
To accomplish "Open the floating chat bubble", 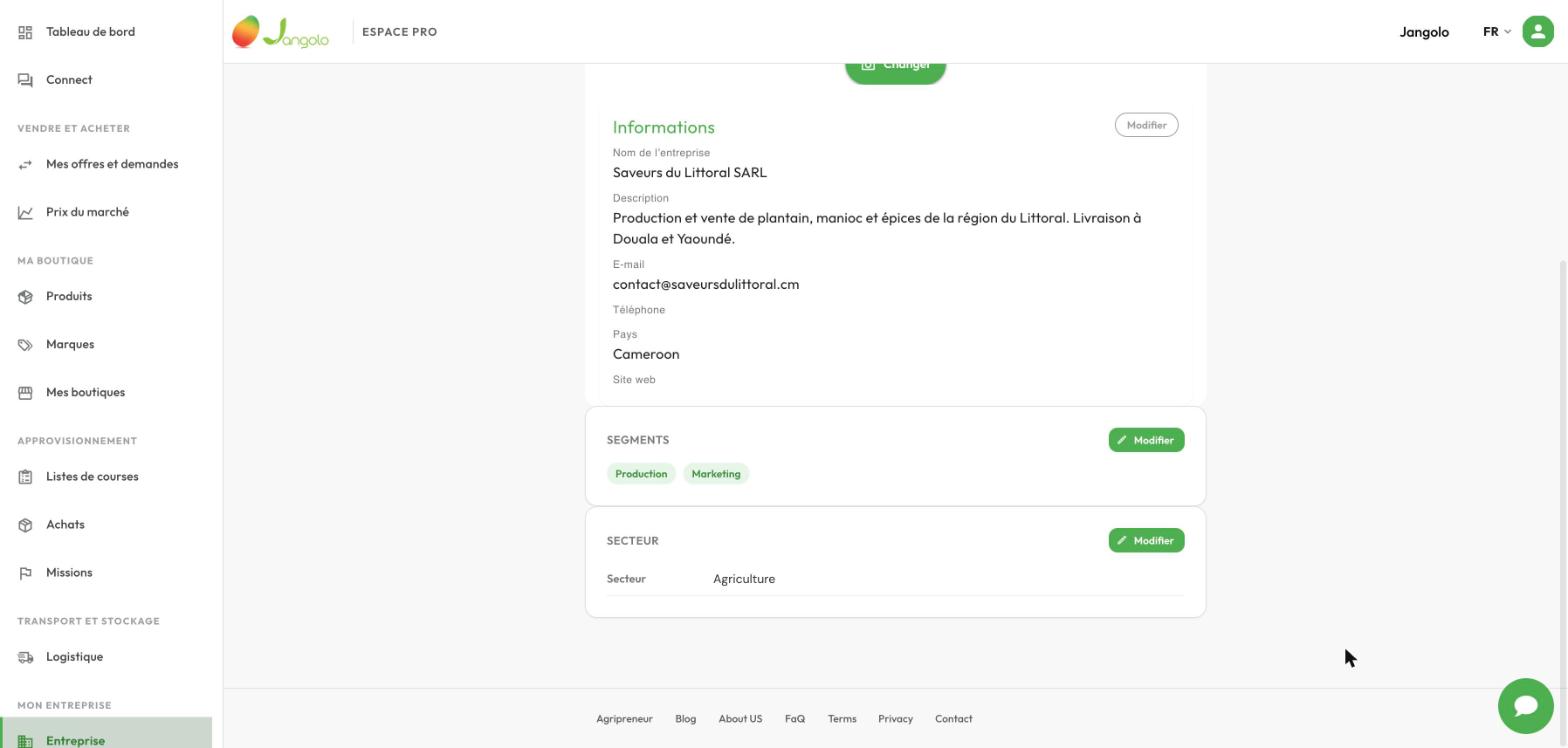I will click(1525, 706).
